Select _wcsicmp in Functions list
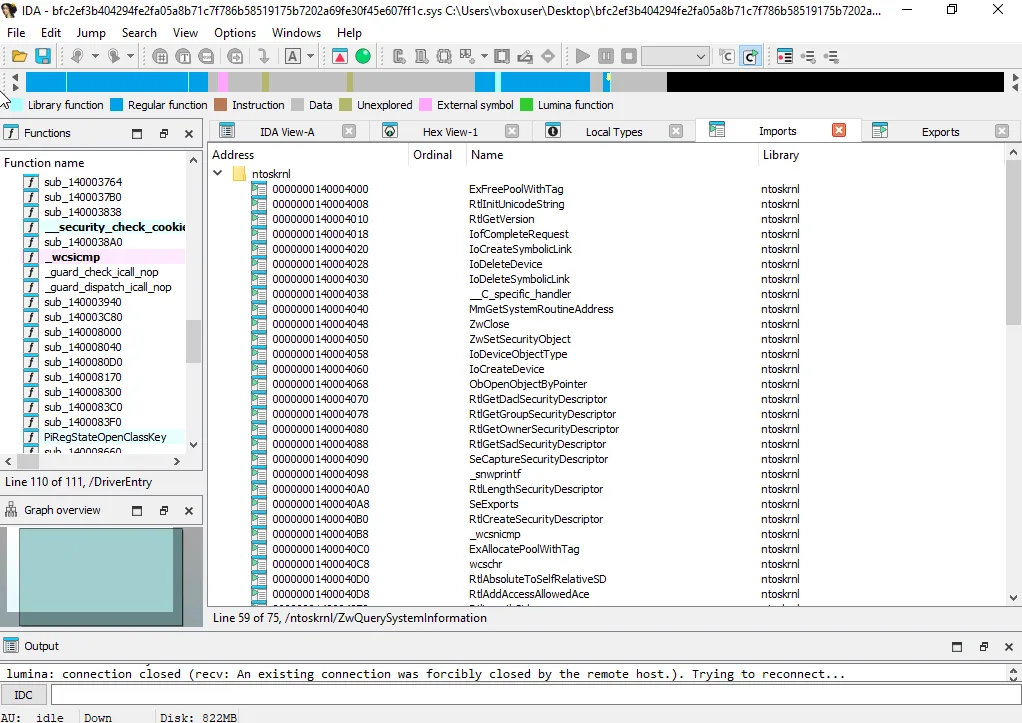Viewport: 1022px width, 723px height. tap(72, 257)
